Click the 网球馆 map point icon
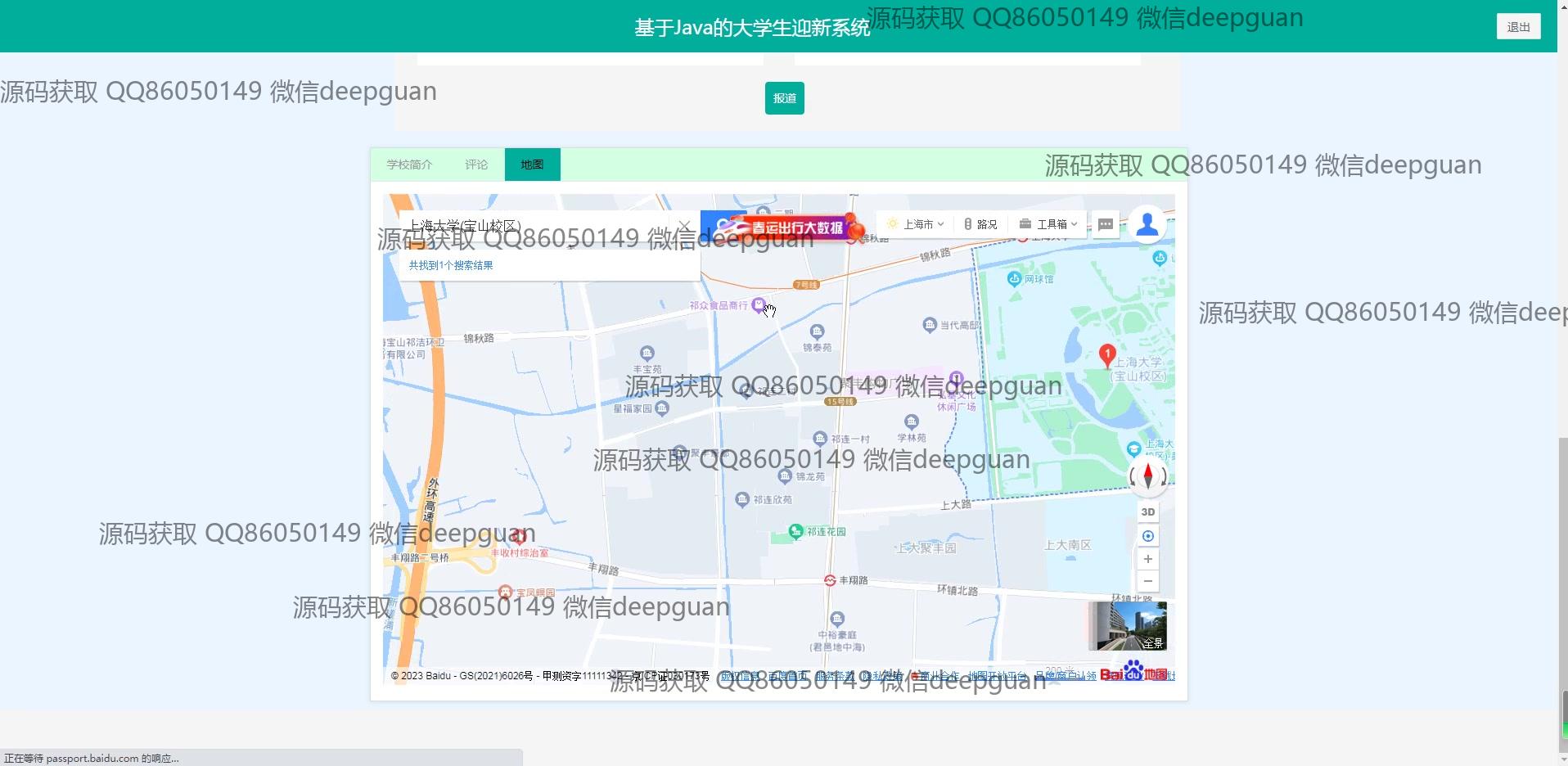1568x766 pixels. pos(1014,278)
